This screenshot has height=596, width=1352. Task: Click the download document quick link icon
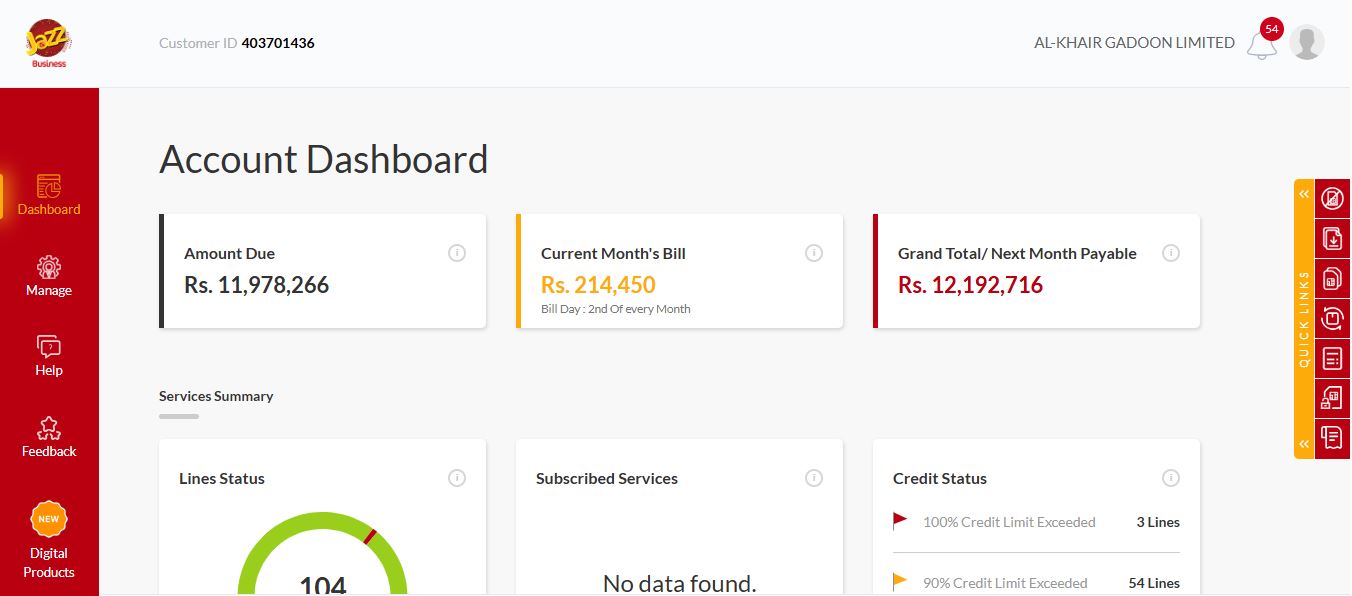pyautogui.click(x=1332, y=238)
